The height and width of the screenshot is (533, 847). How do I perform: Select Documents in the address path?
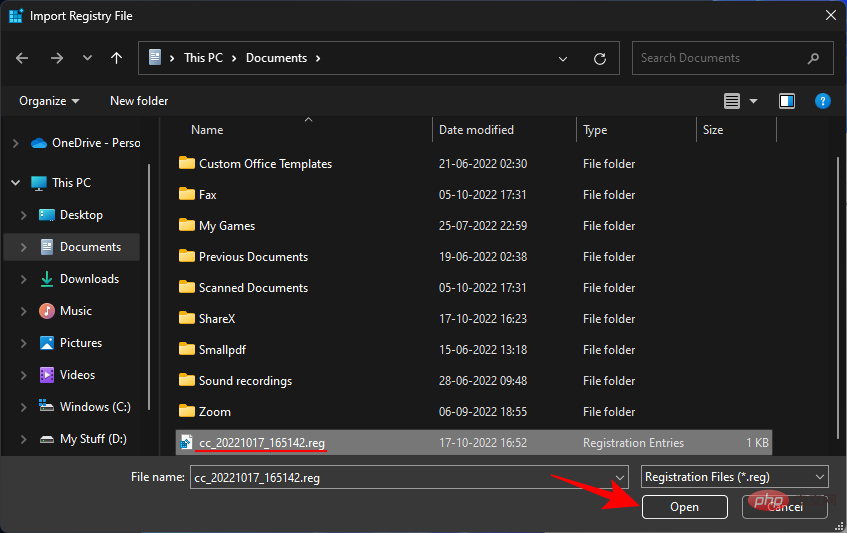coord(276,58)
